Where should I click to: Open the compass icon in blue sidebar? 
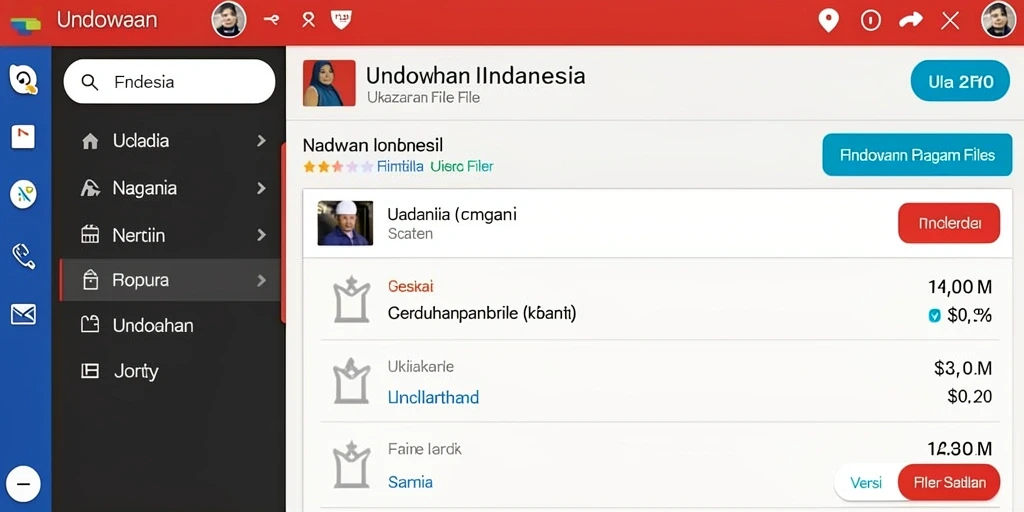click(x=23, y=194)
